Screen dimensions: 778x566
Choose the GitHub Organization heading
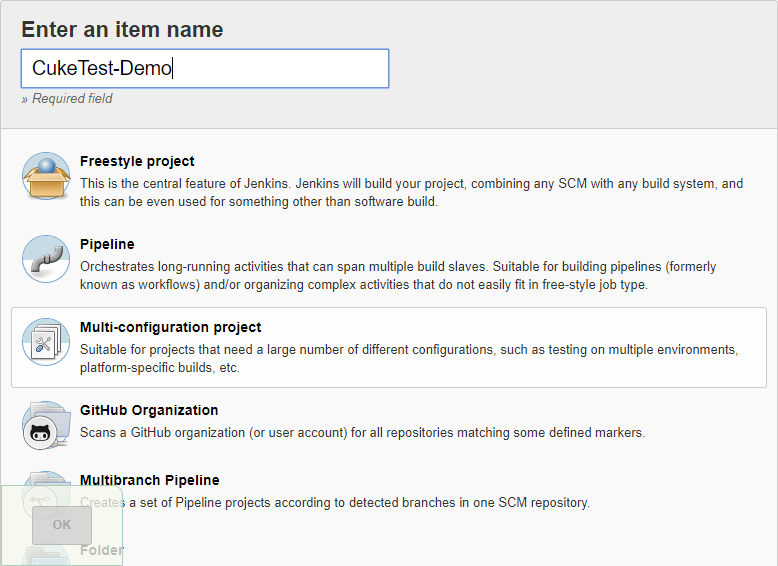coord(149,410)
